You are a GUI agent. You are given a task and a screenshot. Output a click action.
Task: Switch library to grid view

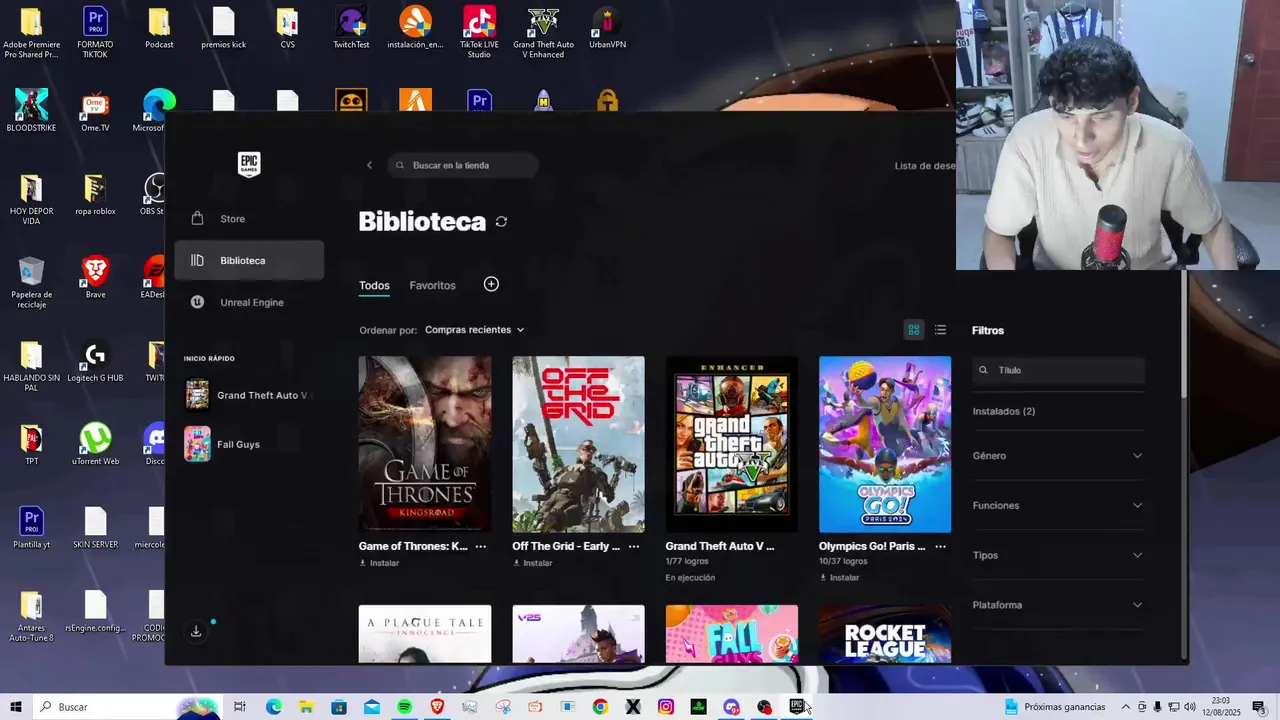[x=913, y=330]
